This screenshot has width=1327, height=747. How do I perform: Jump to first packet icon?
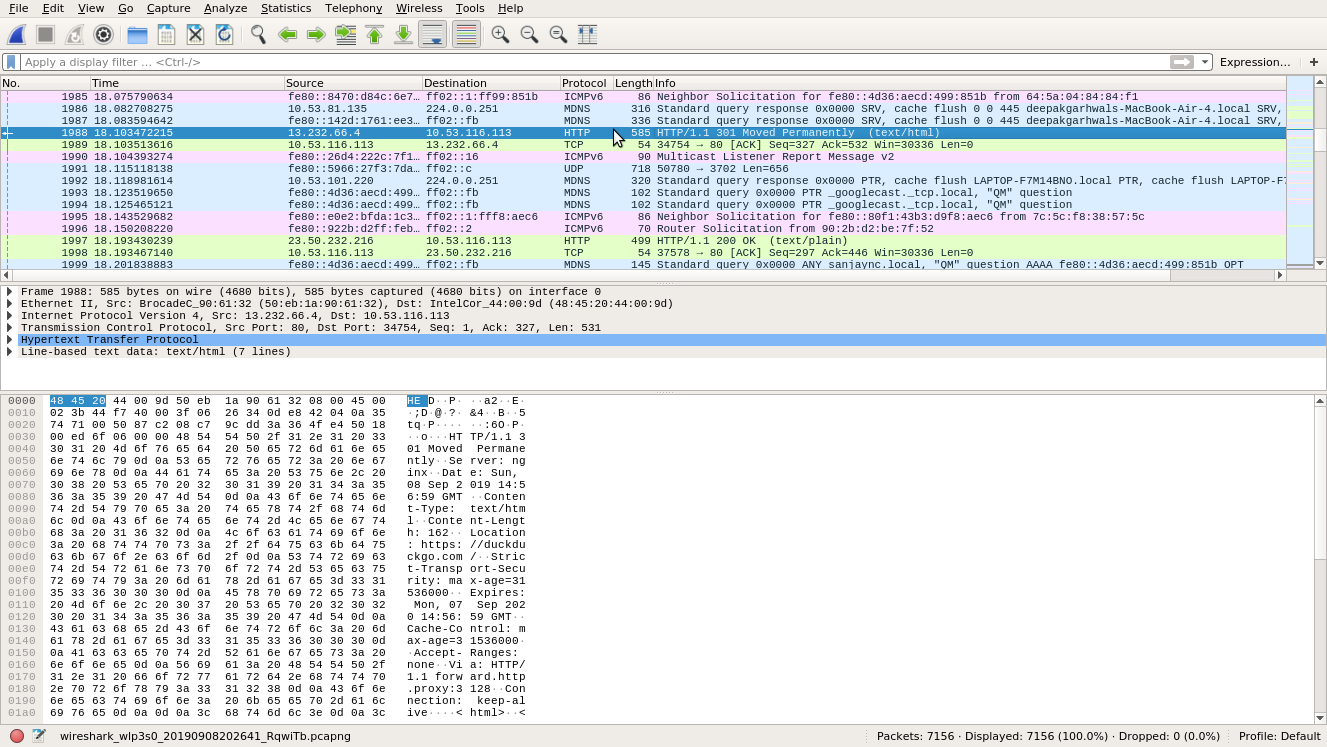[374, 34]
